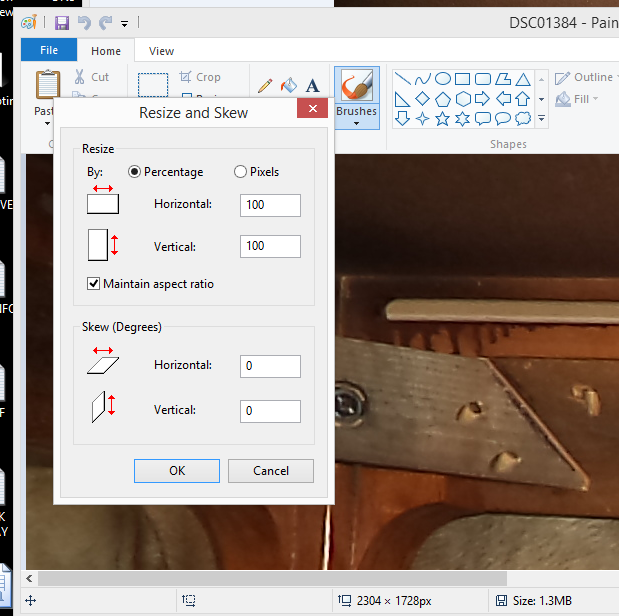Select the Pixels radio button

pos(240,172)
